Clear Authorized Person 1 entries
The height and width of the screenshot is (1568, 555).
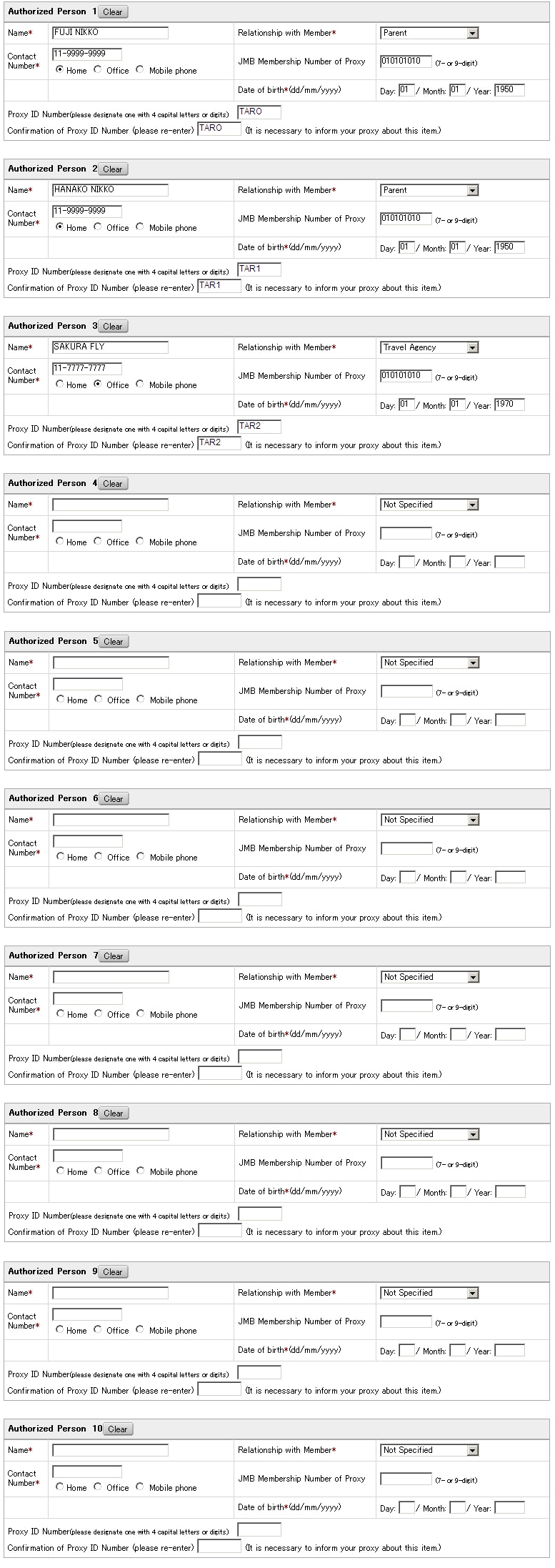point(112,12)
